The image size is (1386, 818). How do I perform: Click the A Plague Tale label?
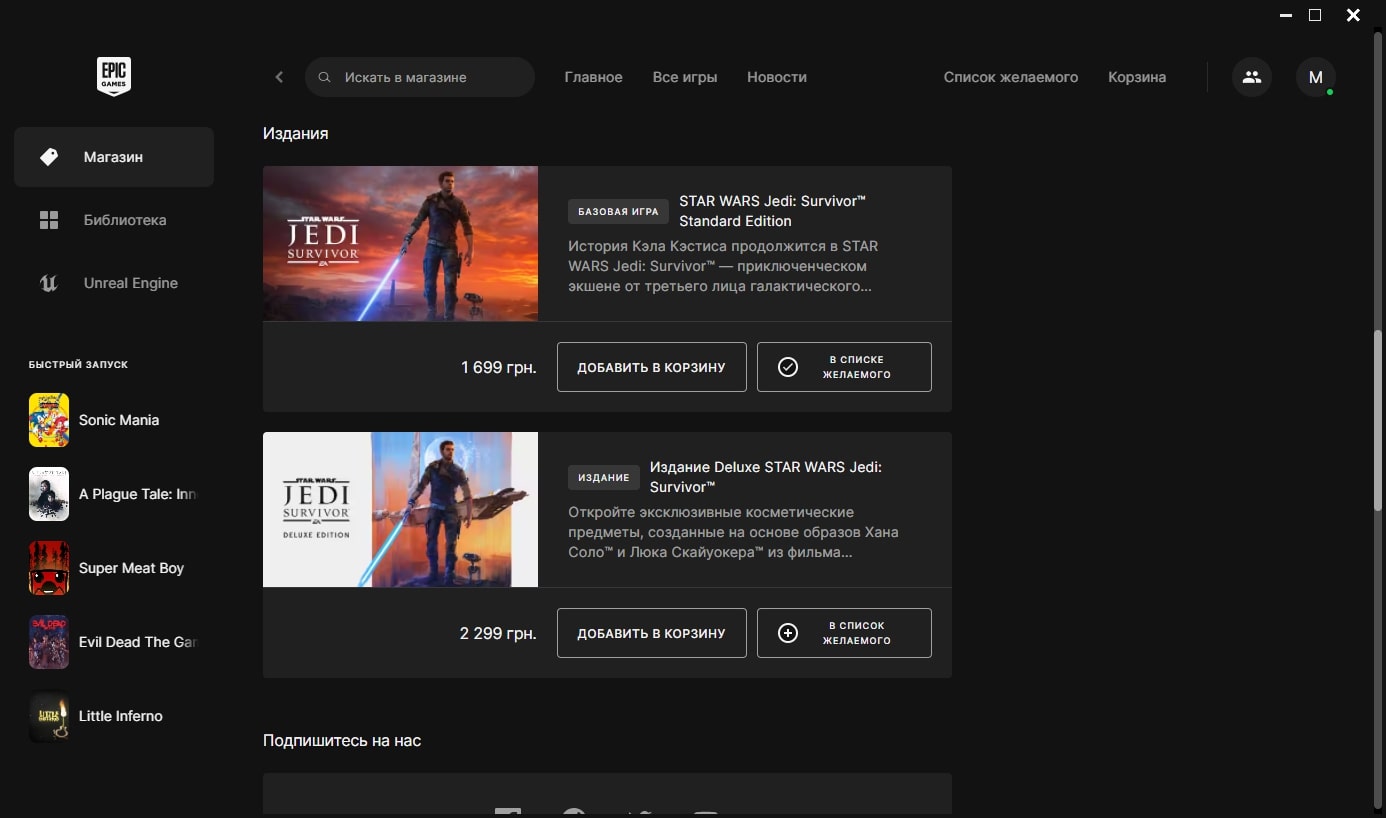point(138,494)
